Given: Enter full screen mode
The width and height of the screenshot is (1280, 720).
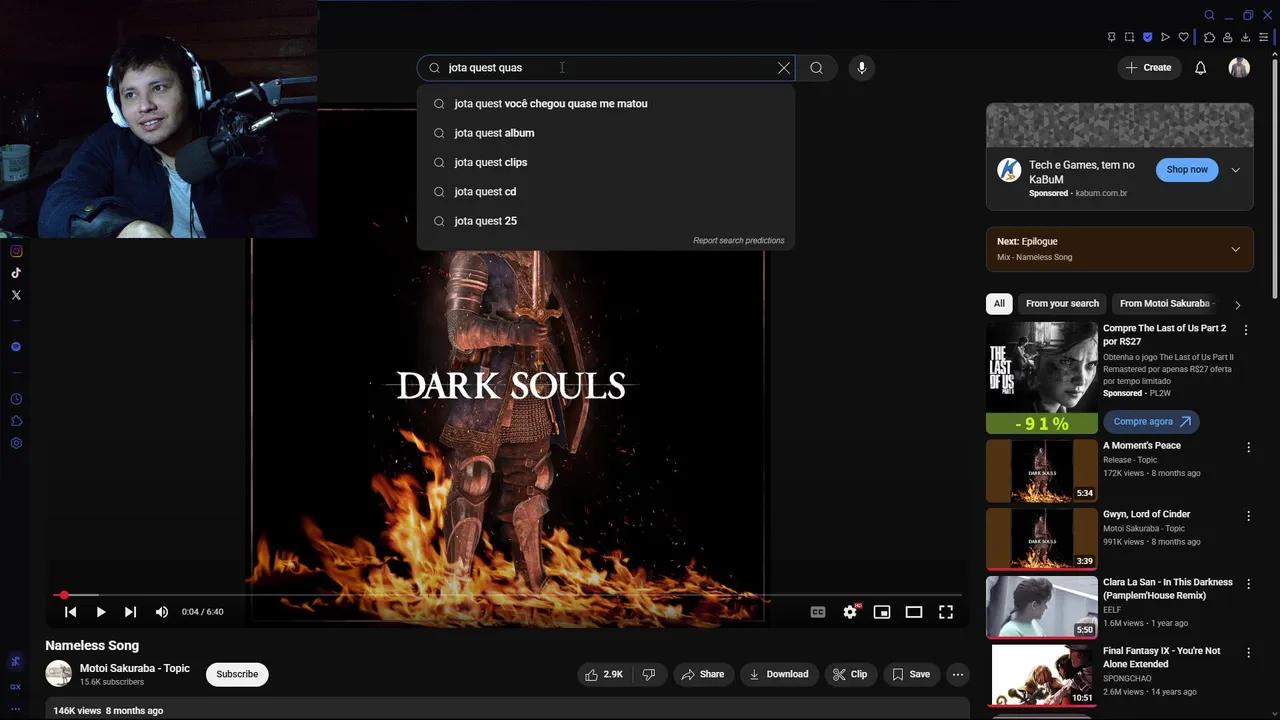Looking at the screenshot, I should click(x=946, y=612).
